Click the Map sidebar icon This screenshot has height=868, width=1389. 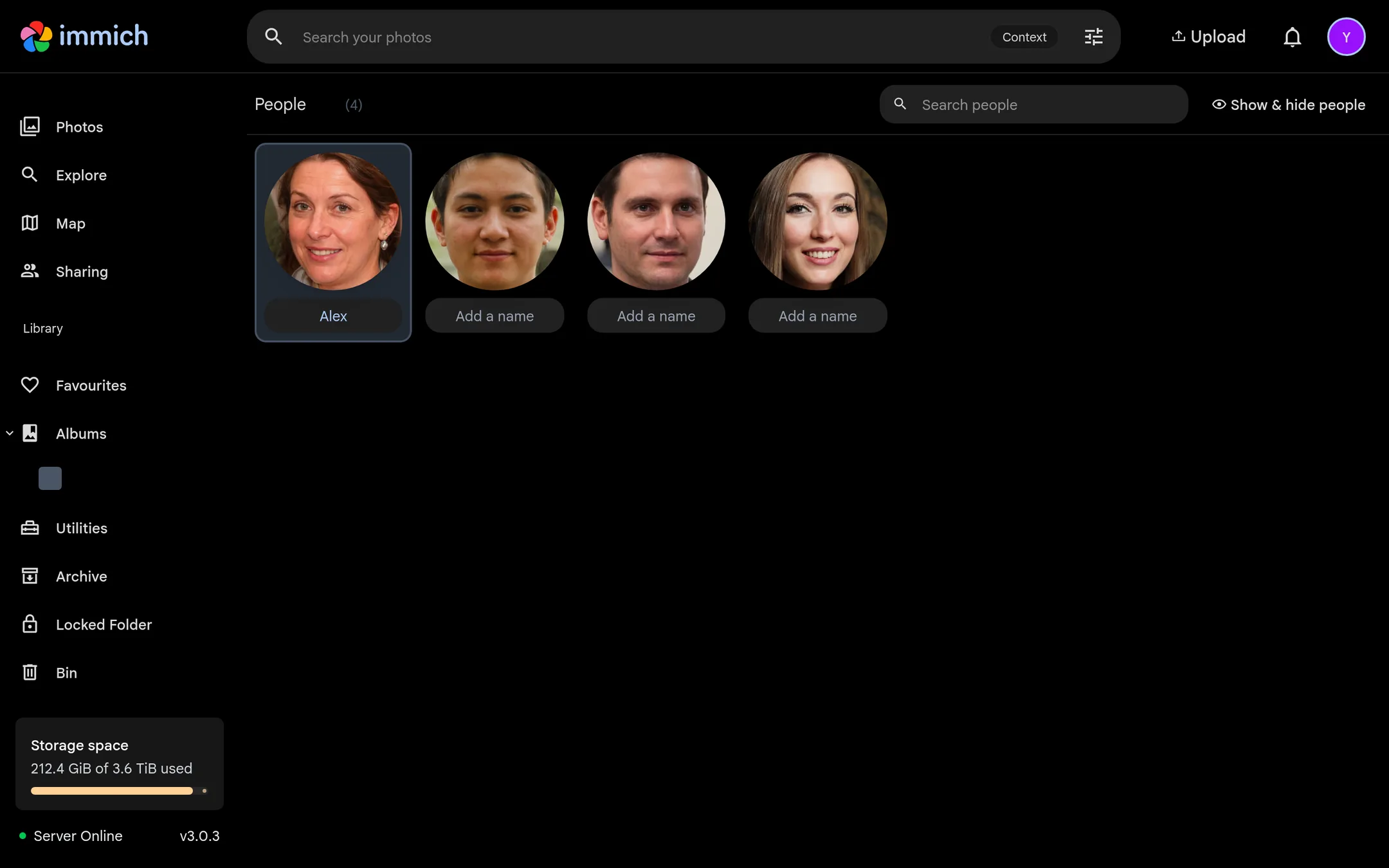coord(30,223)
